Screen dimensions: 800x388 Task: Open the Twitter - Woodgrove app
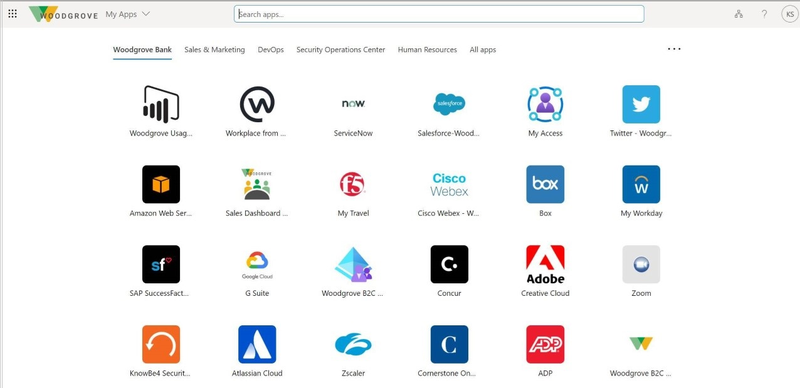coord(641,104)
